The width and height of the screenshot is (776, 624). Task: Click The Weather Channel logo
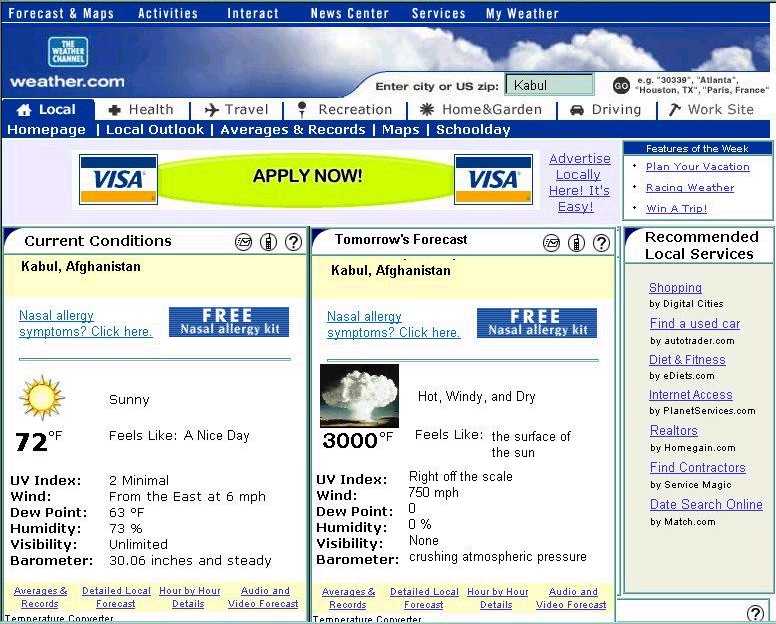point(68,52)
